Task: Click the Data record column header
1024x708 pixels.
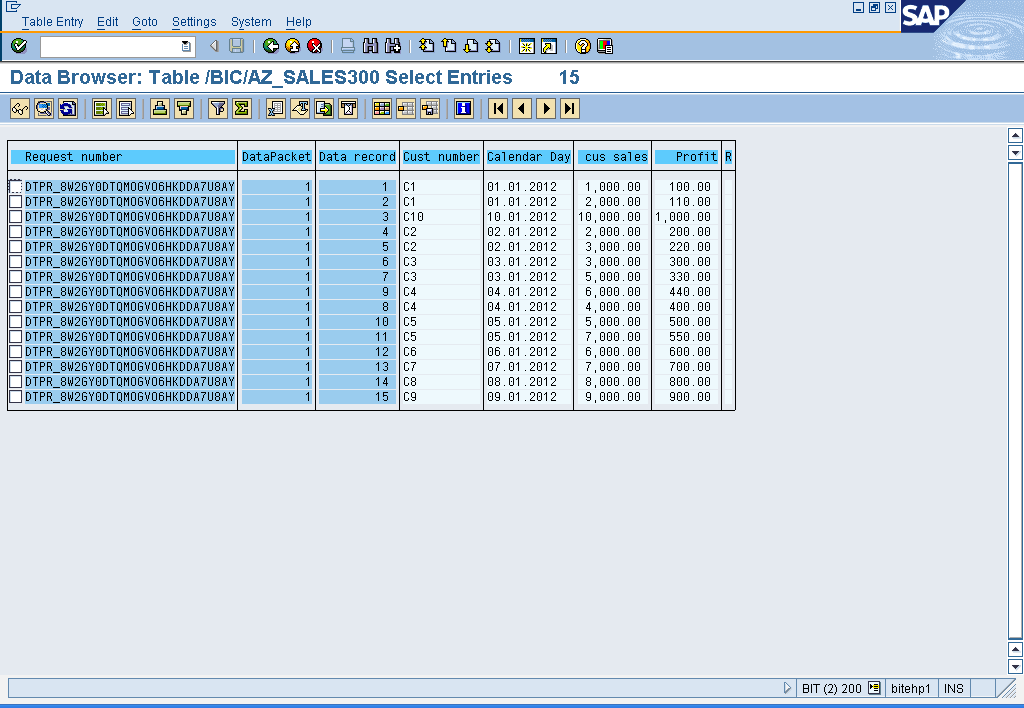Action: coord(357,157)
